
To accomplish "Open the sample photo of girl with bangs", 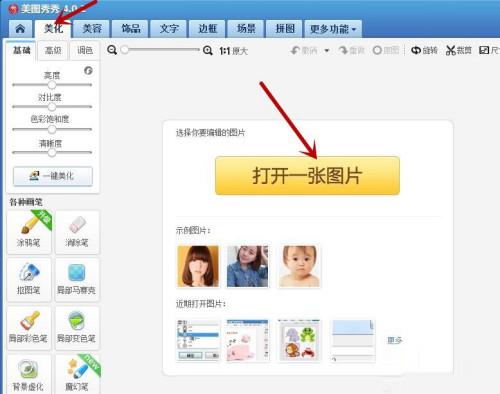I will coord(198,266).
